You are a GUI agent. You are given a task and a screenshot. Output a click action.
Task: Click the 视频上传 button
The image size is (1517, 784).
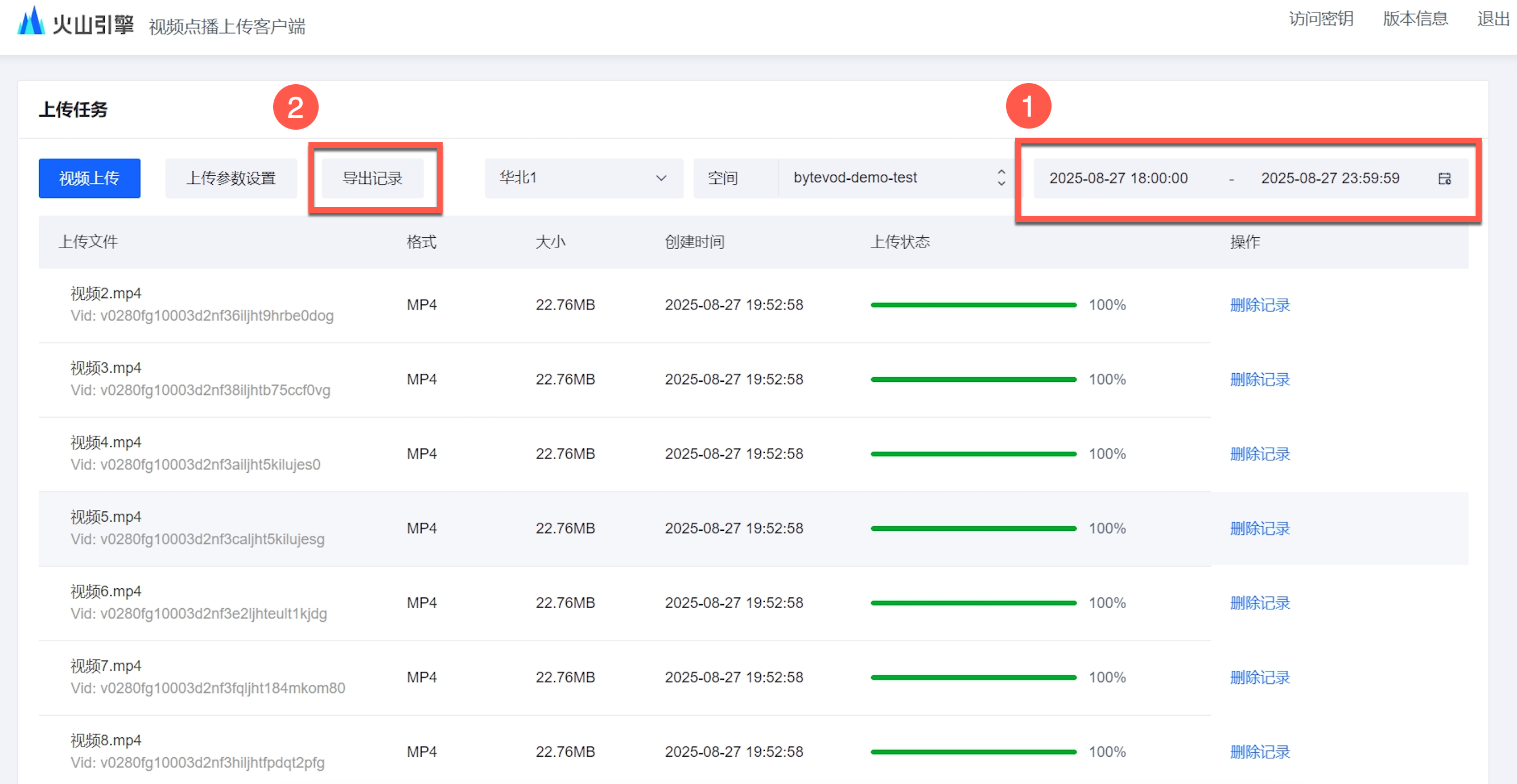point(89,178)
